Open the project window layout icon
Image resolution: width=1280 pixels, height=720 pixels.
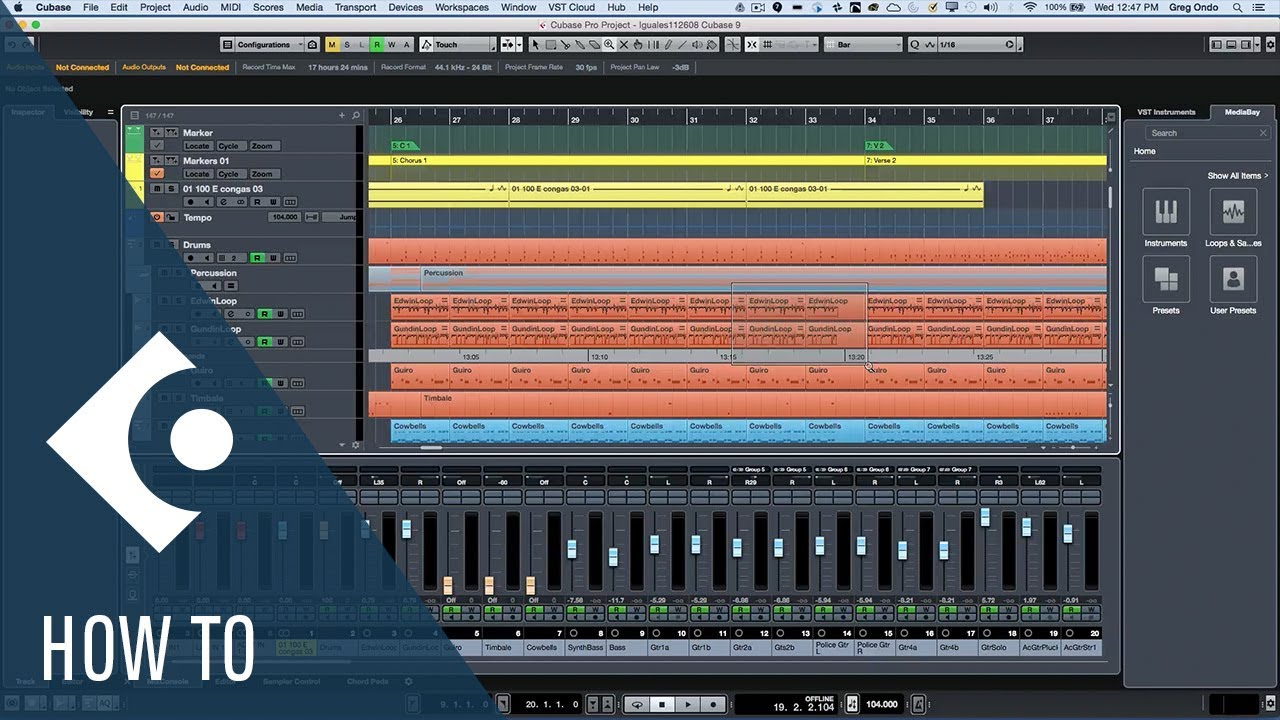click(x=227, y=45)
